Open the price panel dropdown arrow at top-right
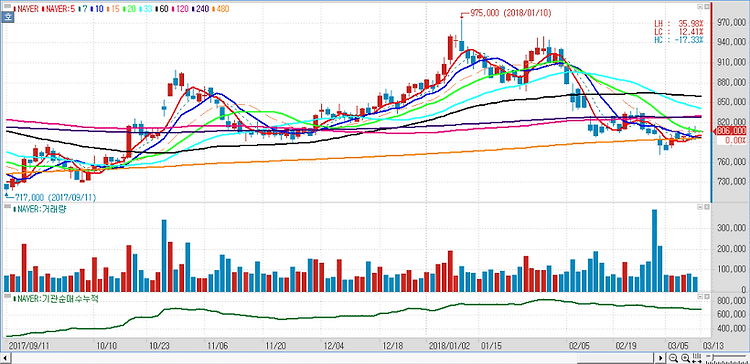This screenshot has width=750, height=364. (700, 7)
